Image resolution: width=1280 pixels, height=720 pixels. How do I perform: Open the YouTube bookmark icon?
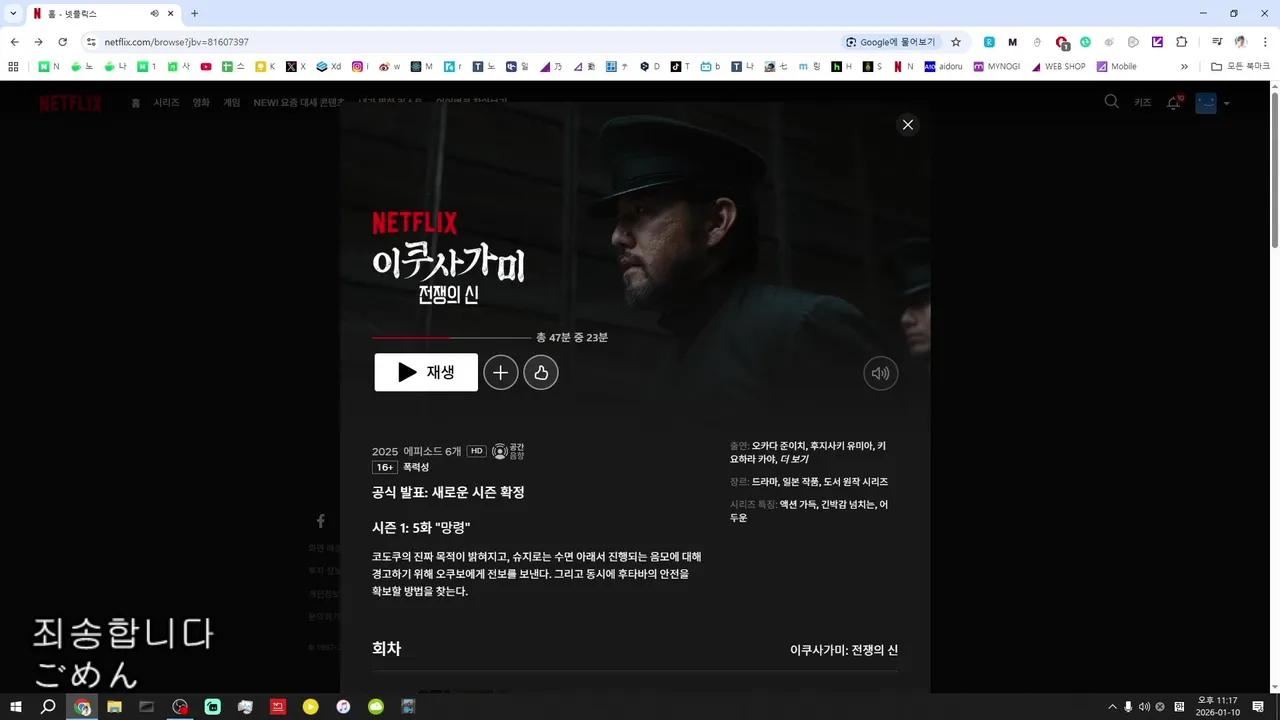click(206, 66)
